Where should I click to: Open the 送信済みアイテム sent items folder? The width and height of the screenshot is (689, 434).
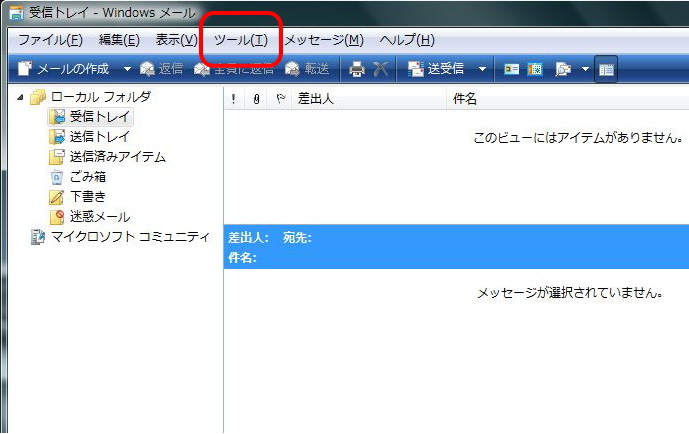tap(117, 157)
